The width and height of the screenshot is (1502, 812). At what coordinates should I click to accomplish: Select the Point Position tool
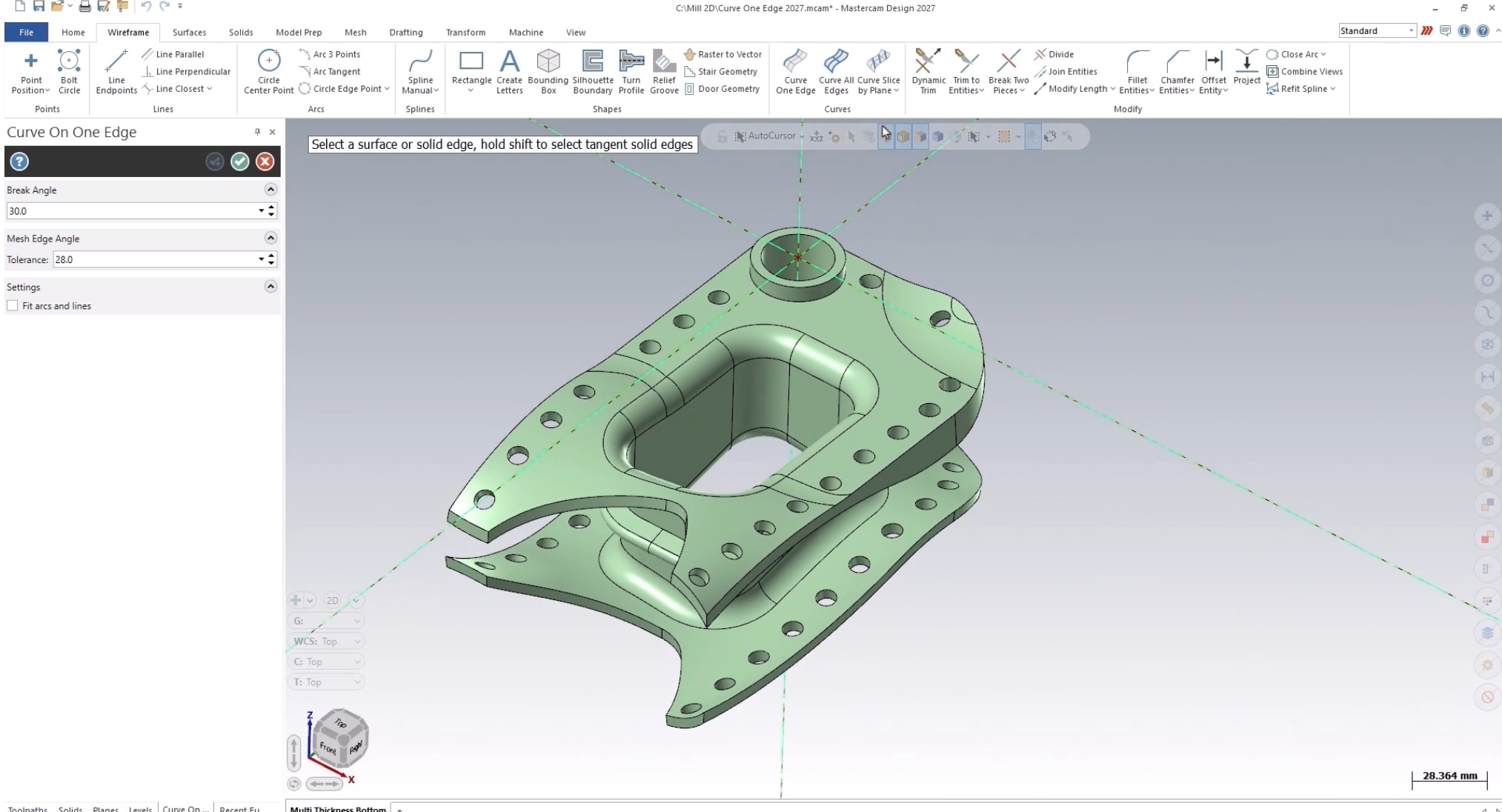(30, 72)
